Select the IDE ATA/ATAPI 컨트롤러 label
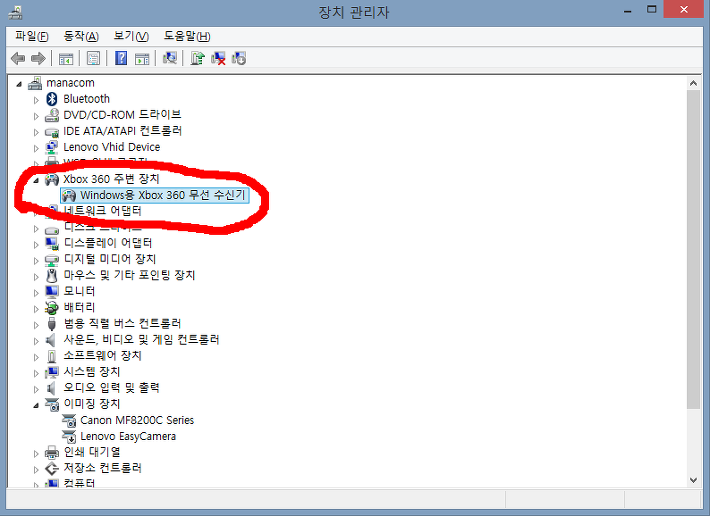The width and height of the screenshot is (710, 516). [x=122, y=131]
